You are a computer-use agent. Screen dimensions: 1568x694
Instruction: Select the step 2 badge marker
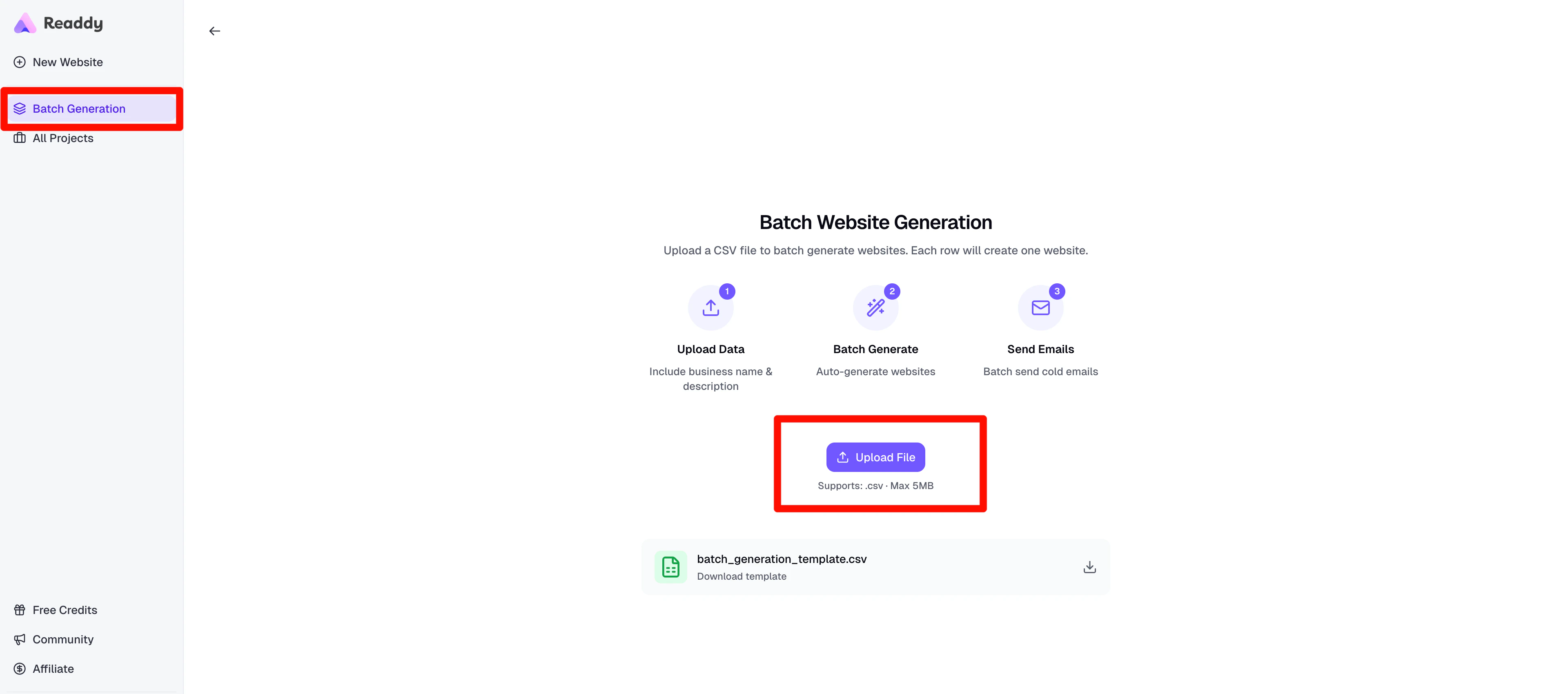pyautogui.click(x=892, y=291)
